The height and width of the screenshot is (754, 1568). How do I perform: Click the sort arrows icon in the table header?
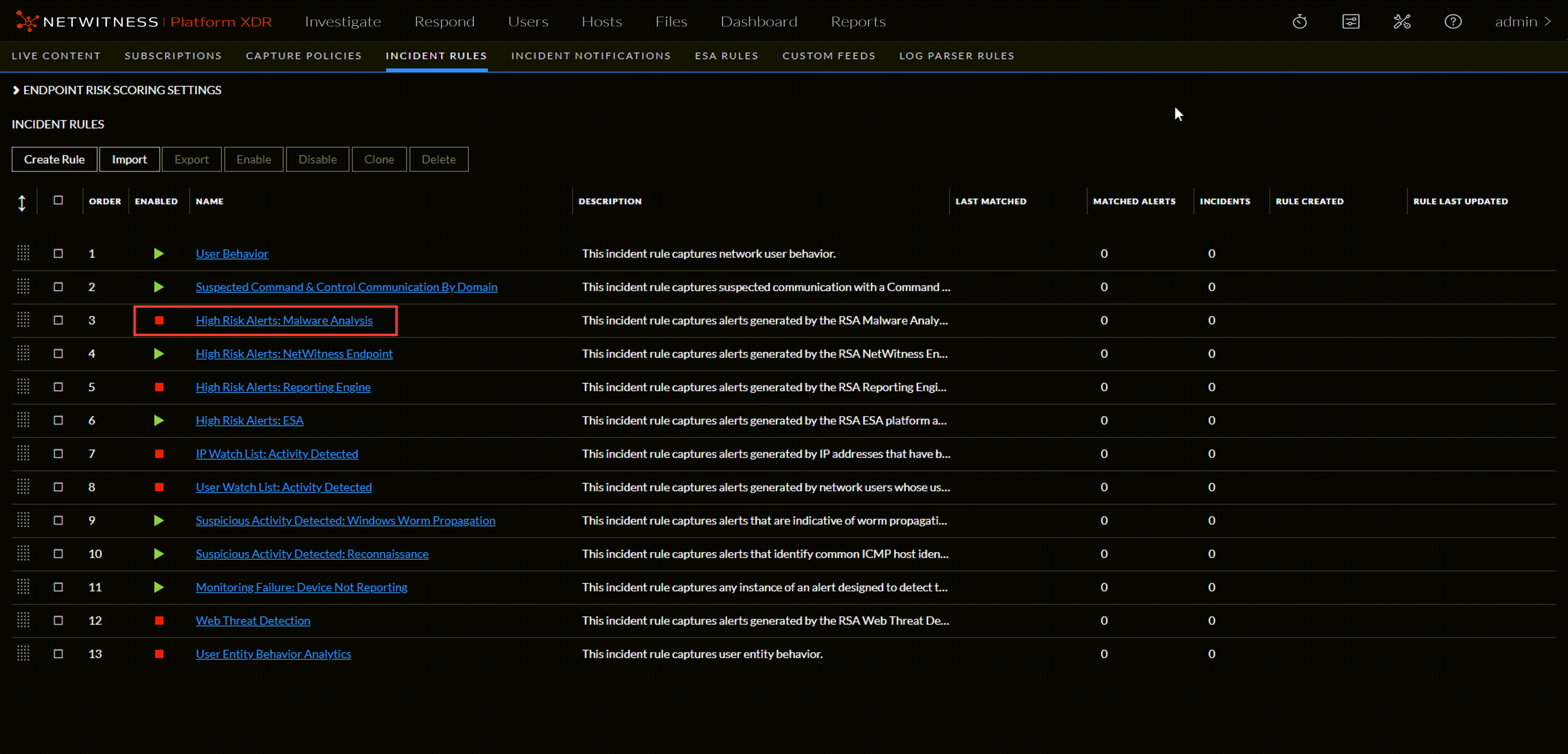point(22,201)
